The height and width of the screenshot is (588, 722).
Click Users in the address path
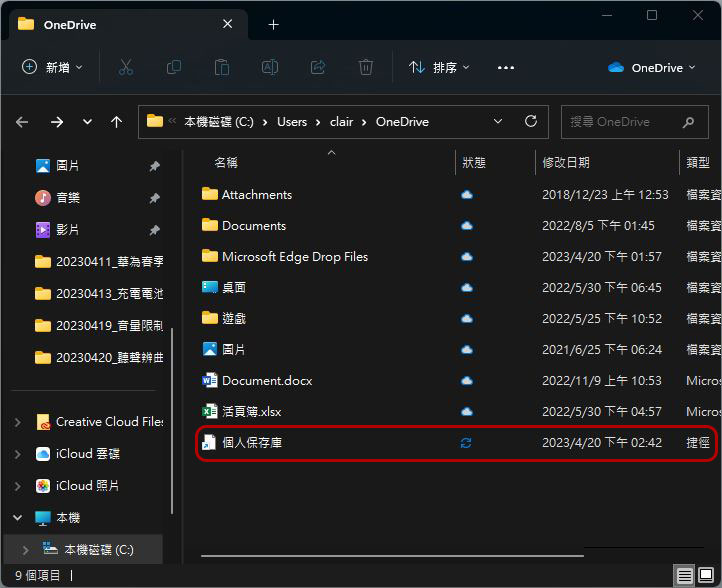tap(292, 122)
